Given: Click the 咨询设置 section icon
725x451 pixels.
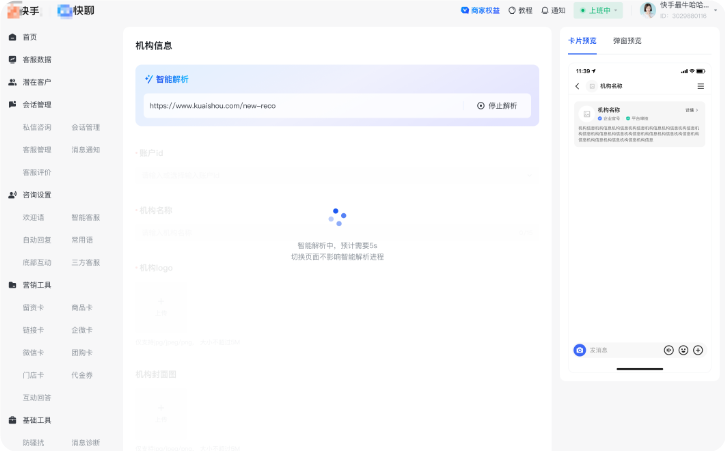Looking at the screenshot, I should [x=12, y=195].
